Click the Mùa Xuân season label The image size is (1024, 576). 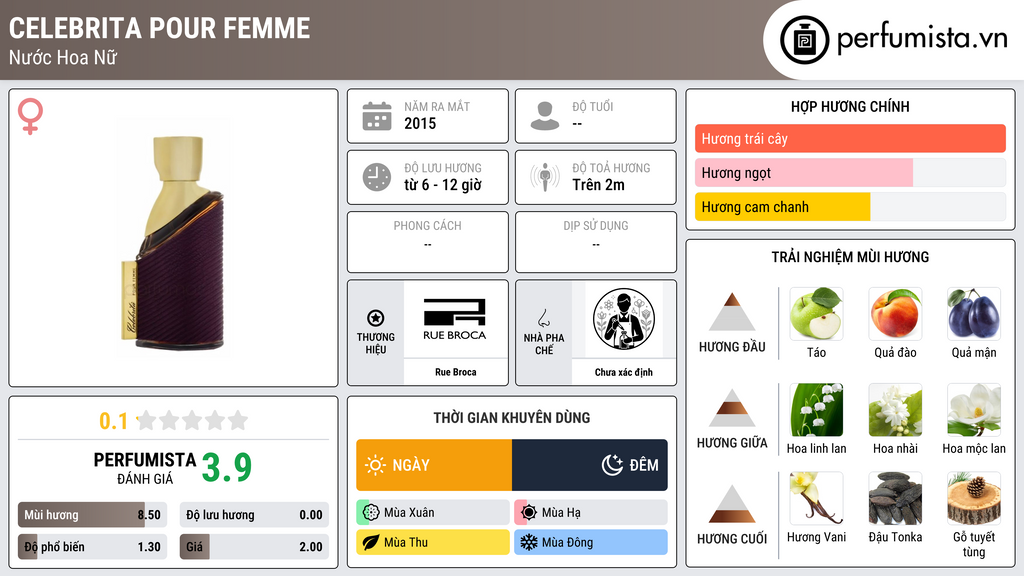[409, 513]
